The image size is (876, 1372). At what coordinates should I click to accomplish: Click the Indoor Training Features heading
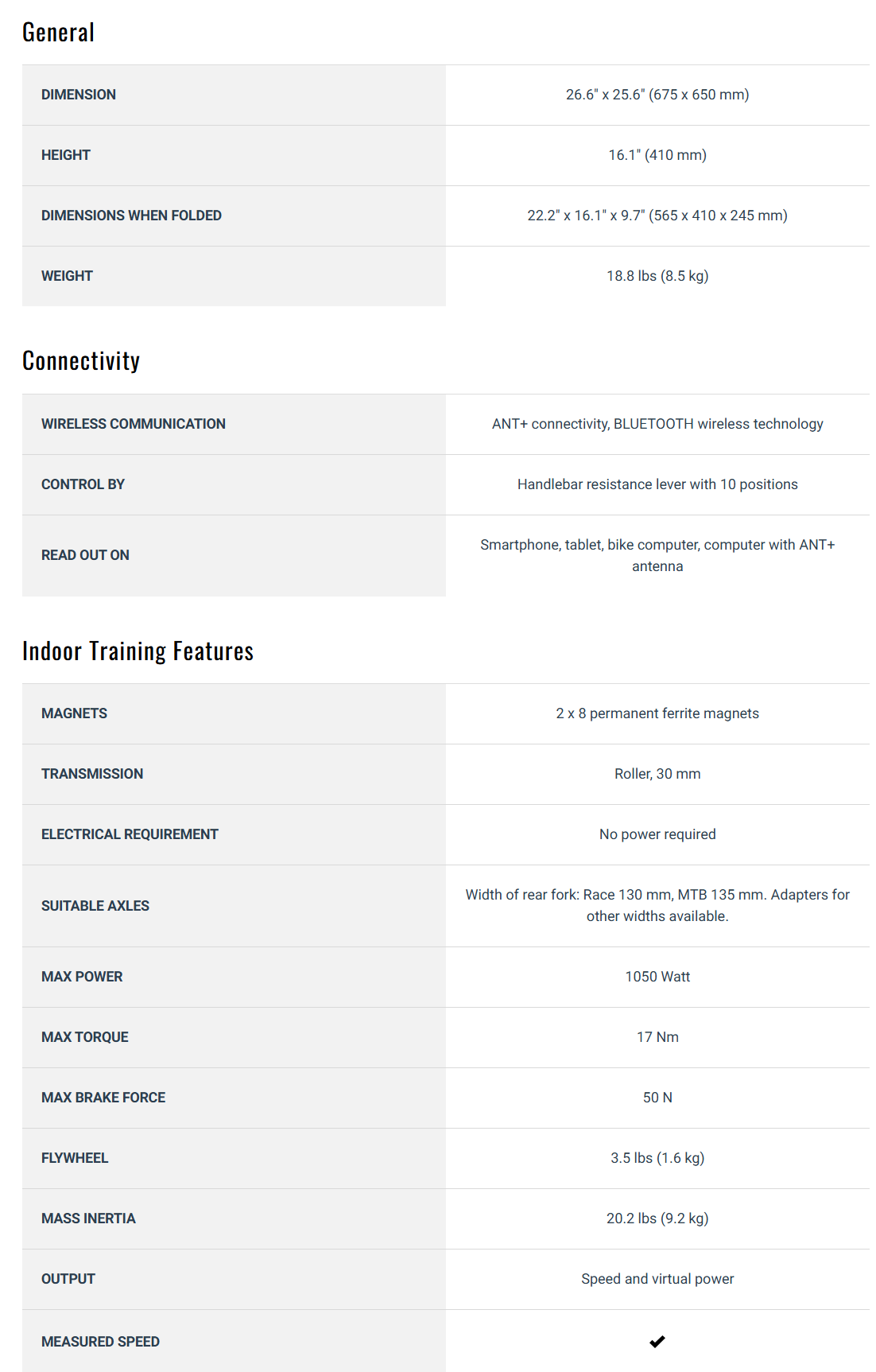click(138, 651)
